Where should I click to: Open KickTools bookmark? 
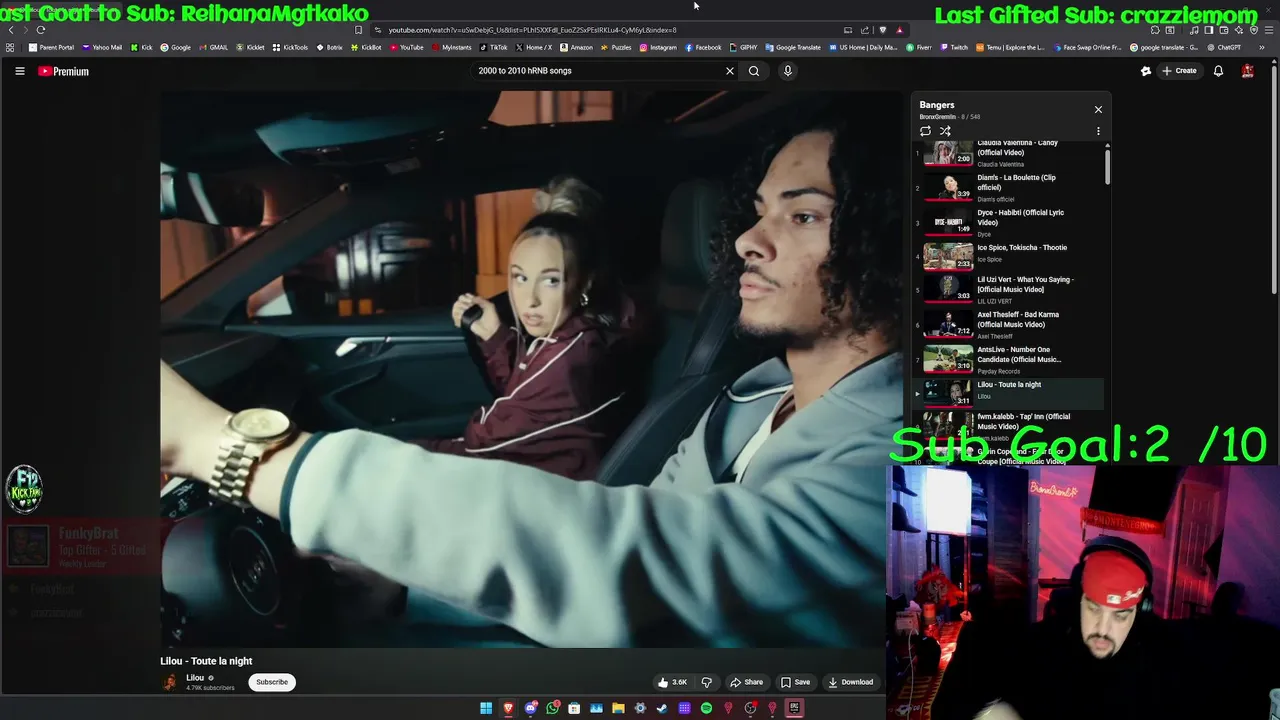point(291,47)
